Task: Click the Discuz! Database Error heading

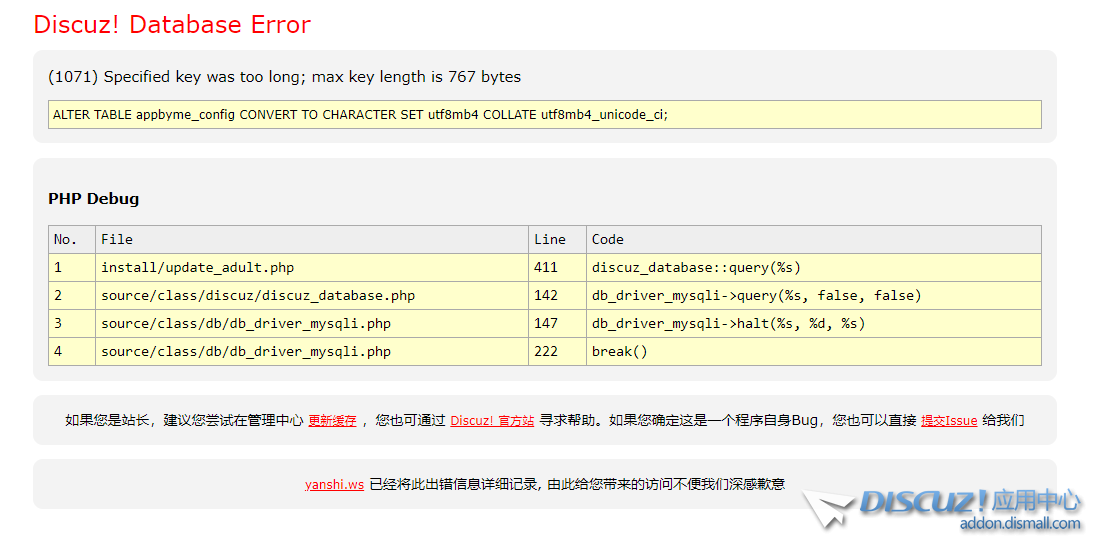Action: (172, 25)
